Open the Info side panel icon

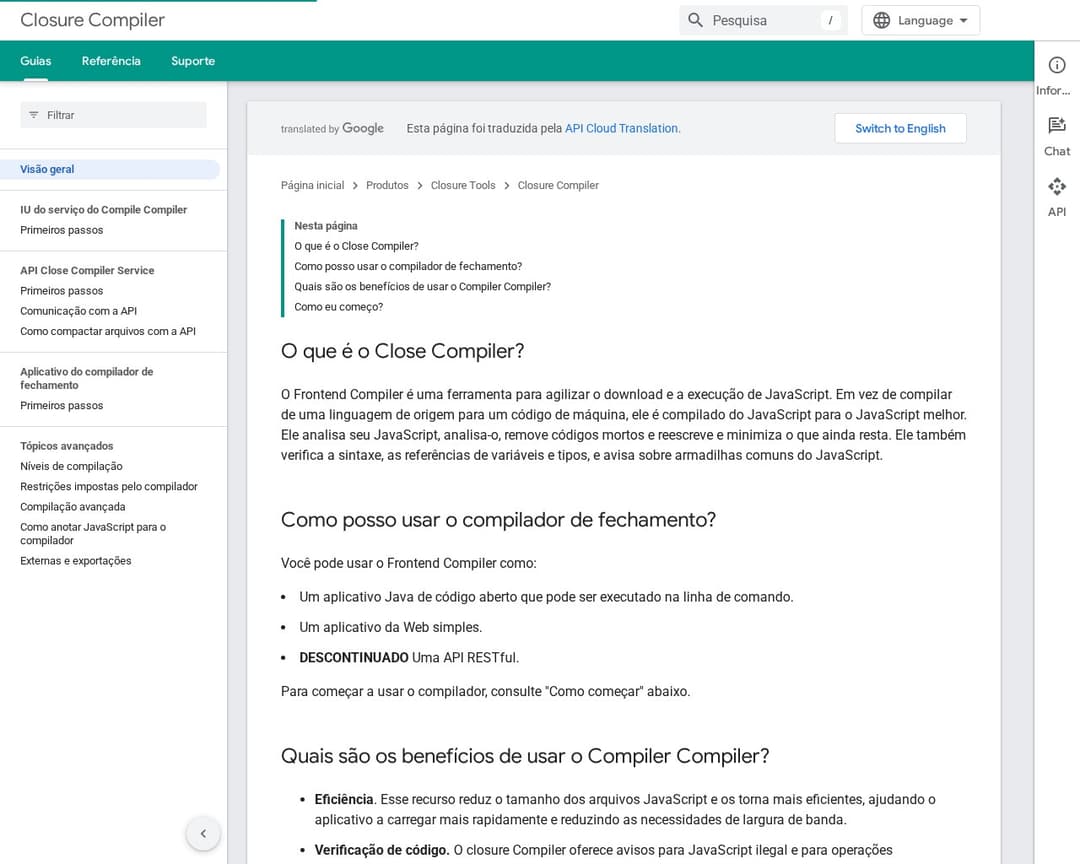[x=1057, y=65]
